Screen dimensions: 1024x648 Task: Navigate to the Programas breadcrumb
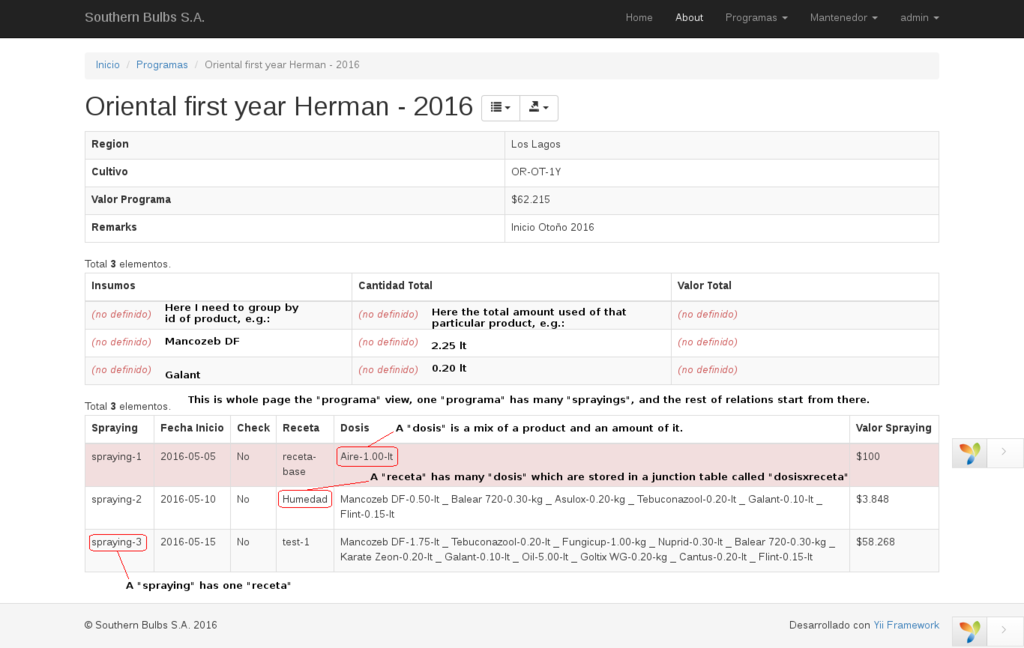(x=162, y=65)
